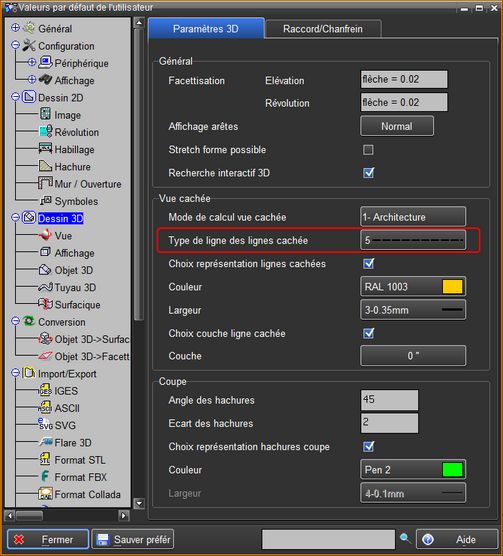Image resolution: width=503 pixels, height=556 pixels.
Task: Click the Angle des hachures field
Action: (x=389, y=400)
